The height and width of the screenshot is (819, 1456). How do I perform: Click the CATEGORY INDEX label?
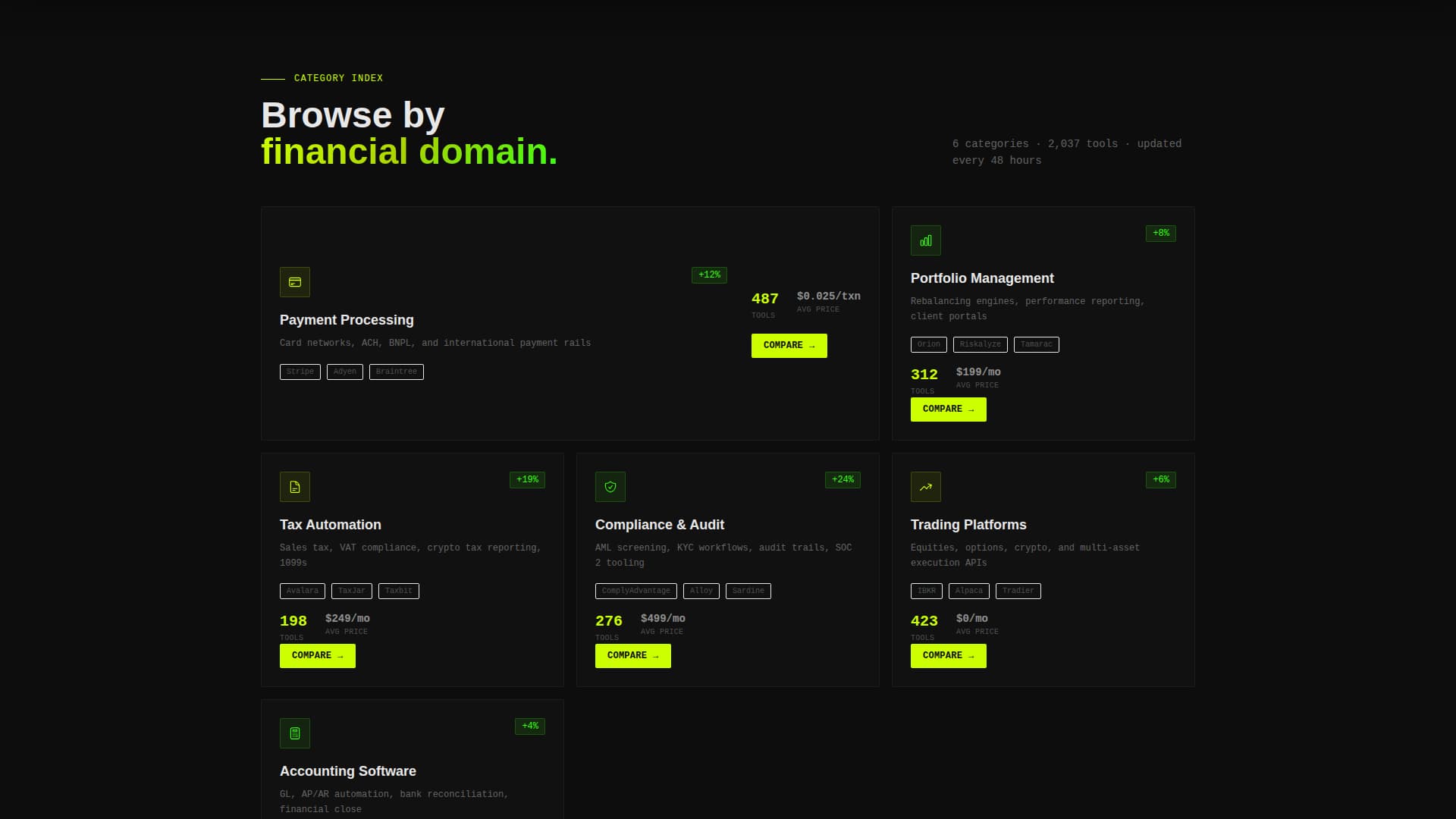(338, 78)
